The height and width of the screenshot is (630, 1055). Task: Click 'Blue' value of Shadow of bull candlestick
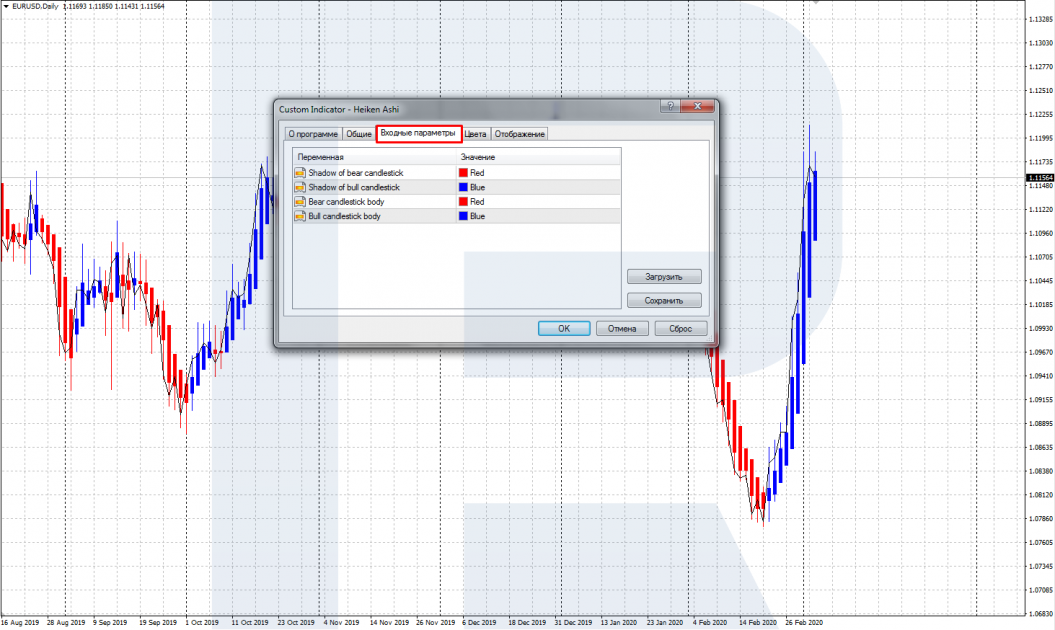coord(477,187)
